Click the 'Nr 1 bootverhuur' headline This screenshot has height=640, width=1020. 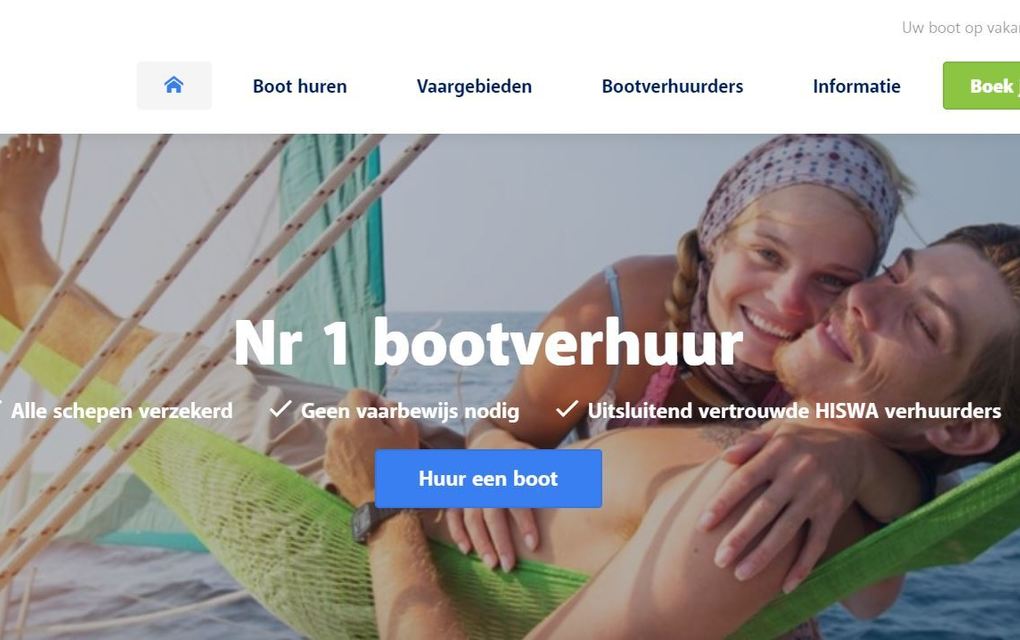488,343
